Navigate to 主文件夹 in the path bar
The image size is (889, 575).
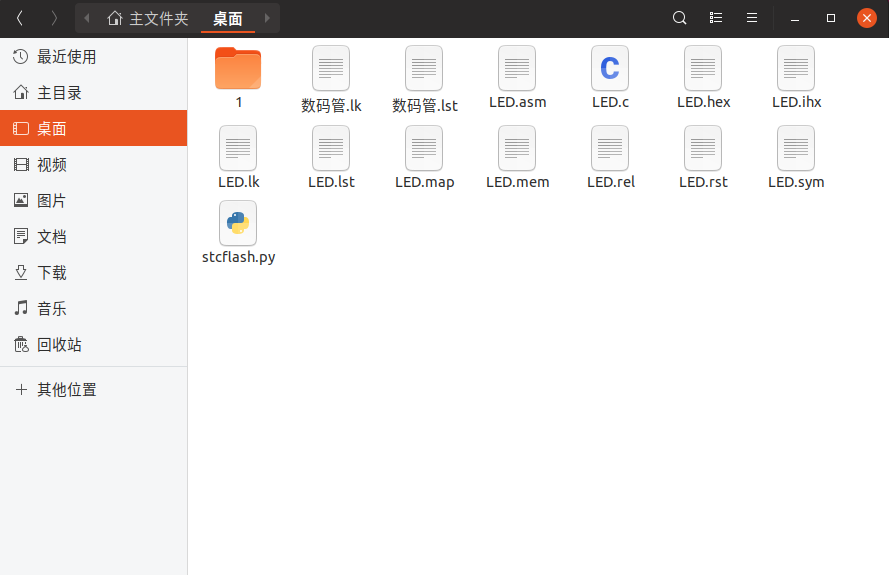[147, 18]
